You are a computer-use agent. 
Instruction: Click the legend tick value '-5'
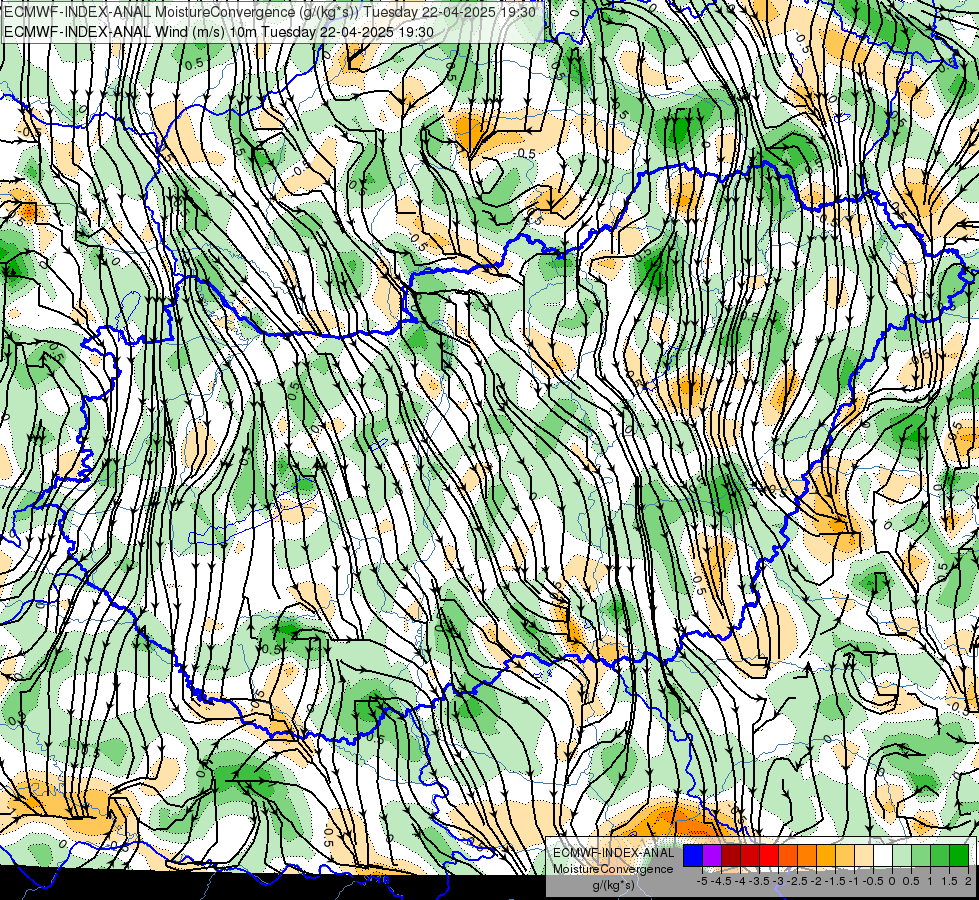pyautogui.click(x=702, y=881)
